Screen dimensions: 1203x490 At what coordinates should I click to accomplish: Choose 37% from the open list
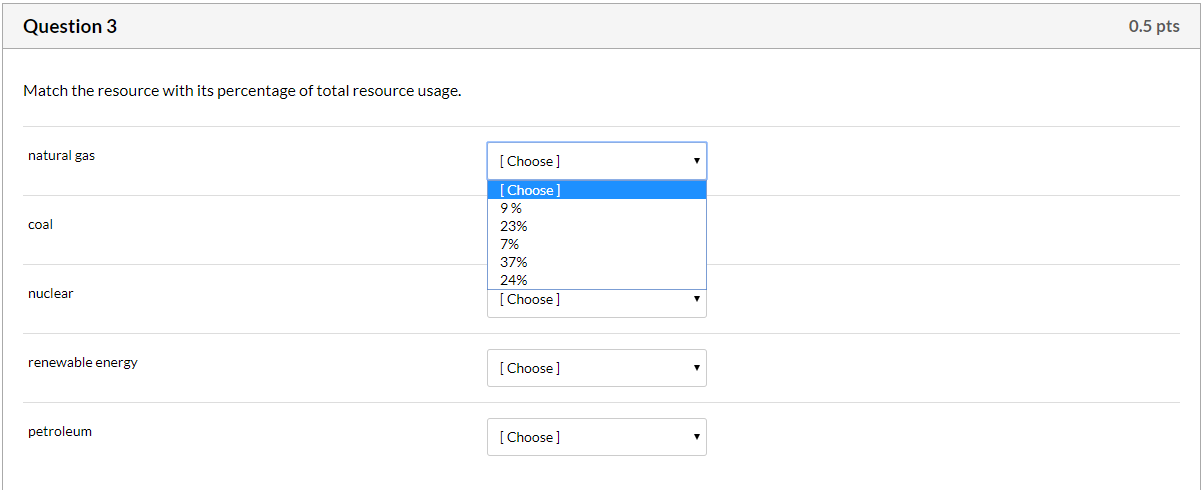point(597,262)
